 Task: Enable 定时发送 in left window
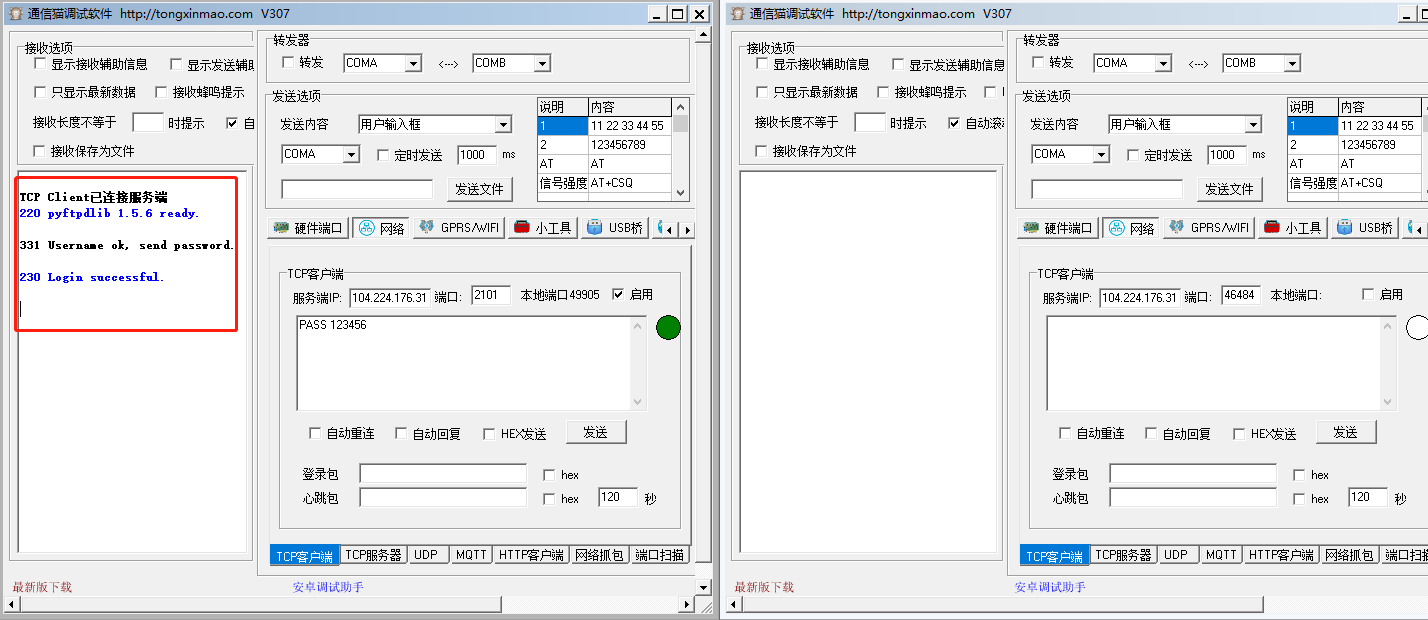click(x=382, y=155)
